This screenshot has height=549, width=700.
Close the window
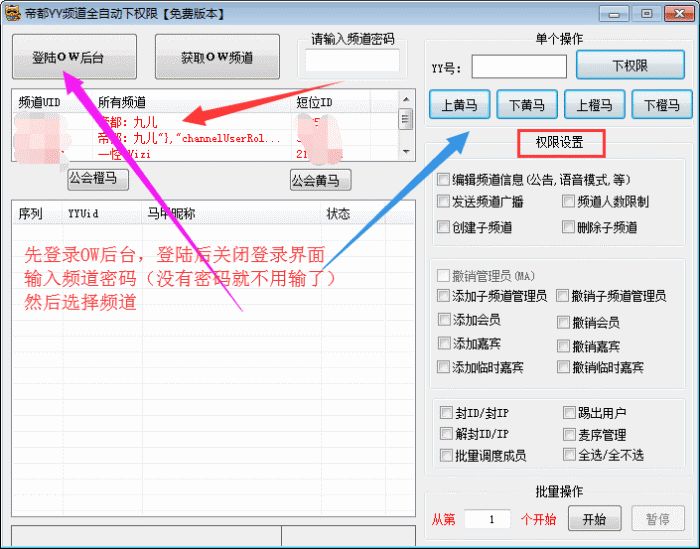(679, 14)
